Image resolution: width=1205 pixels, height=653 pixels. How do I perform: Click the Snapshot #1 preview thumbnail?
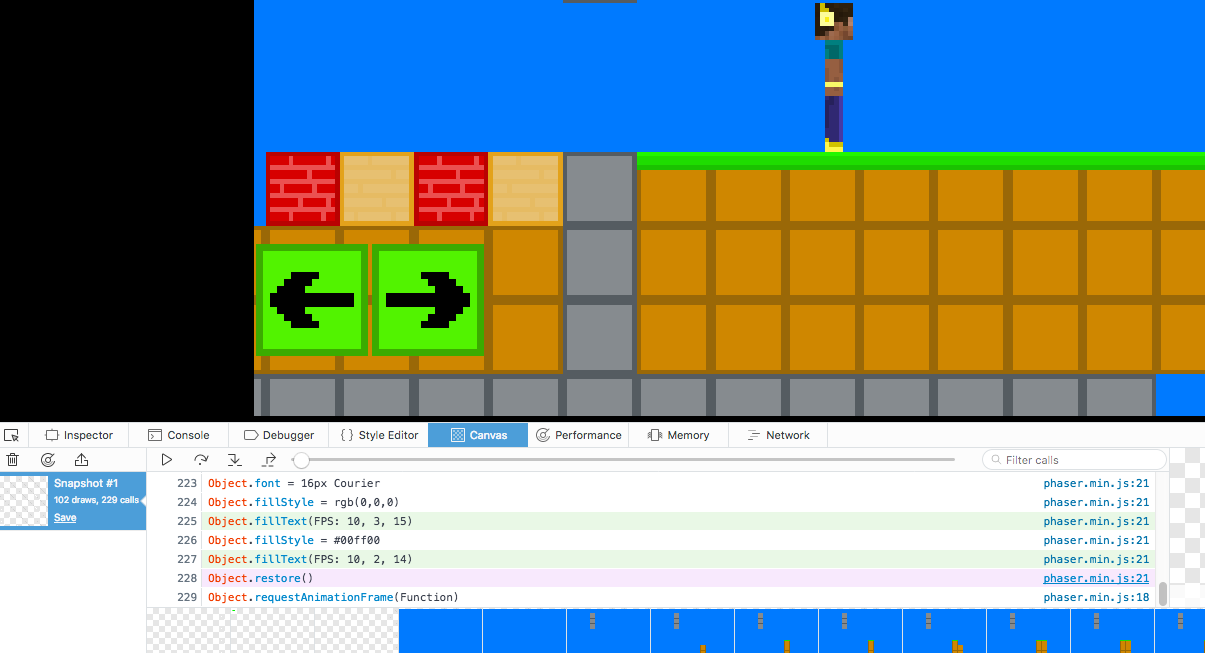pos(24,501)
